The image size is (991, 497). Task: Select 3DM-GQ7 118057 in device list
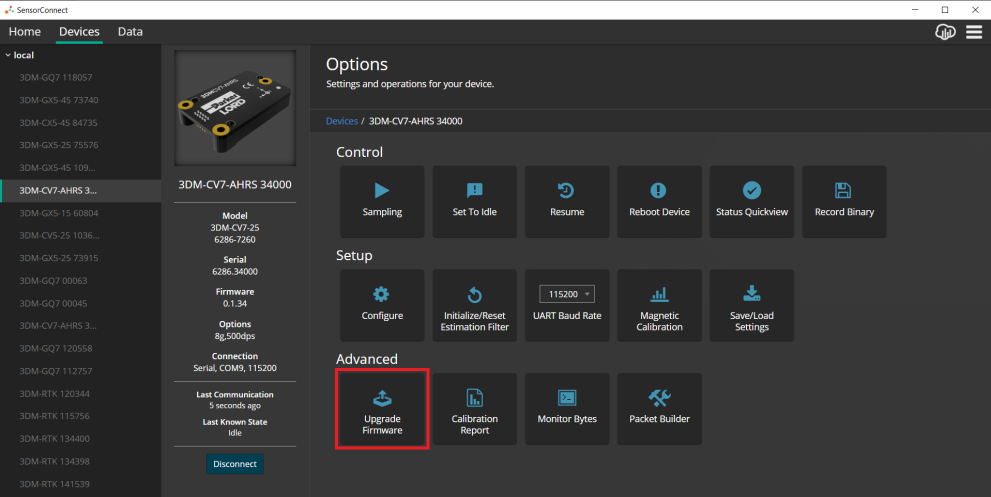pos(56,77)
